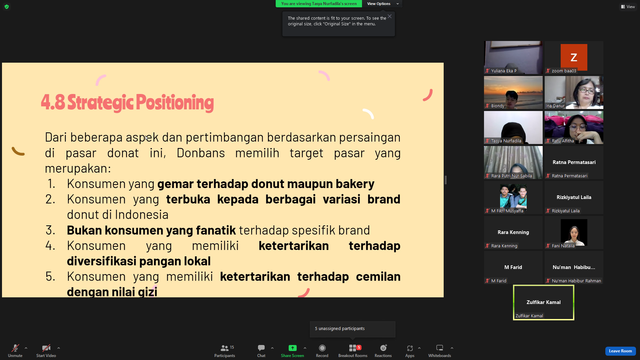Expand arrow next to Whiteboards

[452, 348]
